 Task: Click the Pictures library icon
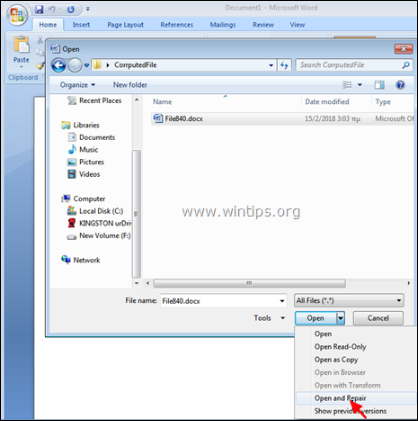(72, 162)
